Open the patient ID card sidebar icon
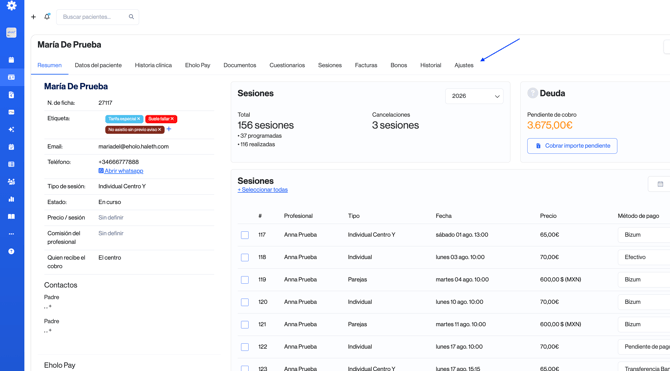The image size is (670, 371). [x=12, y=77]
